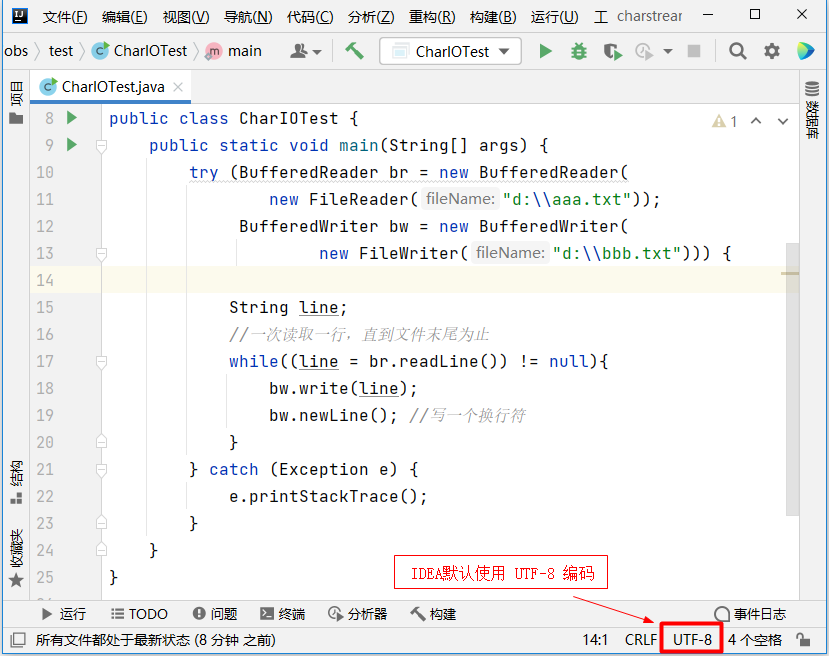Click the yellow stripe marker on scrollbar
The height and width of the screenshot is (656, 829).
tap(789, 273)
